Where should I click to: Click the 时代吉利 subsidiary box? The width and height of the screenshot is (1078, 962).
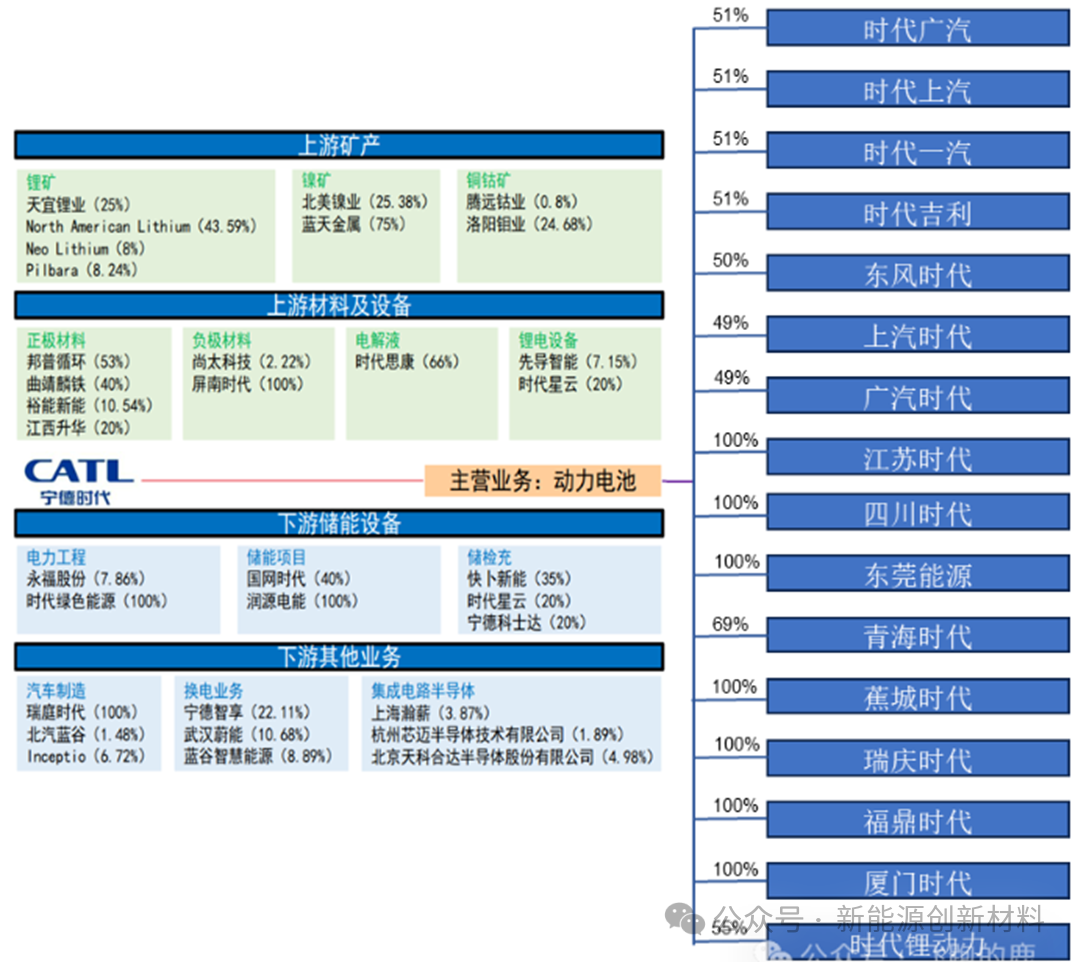coord(918,212)
